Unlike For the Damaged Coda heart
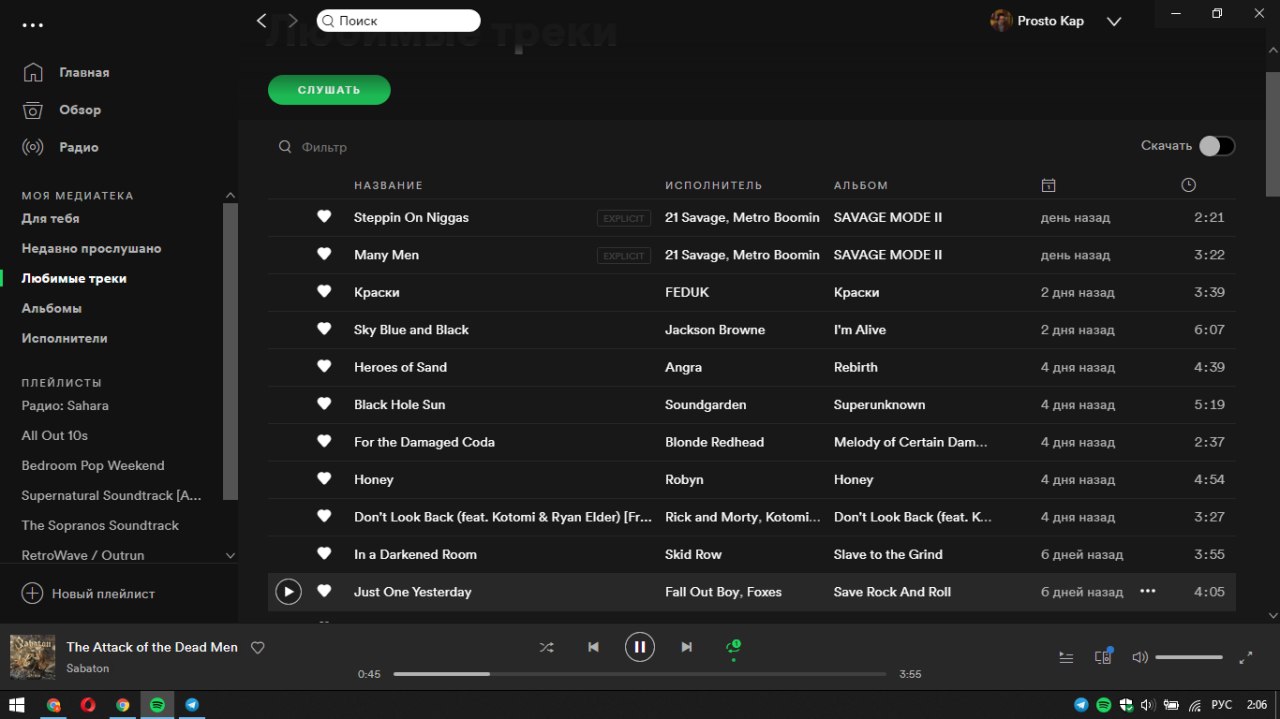The image size is (1280, 719). [x=324, y=442]
